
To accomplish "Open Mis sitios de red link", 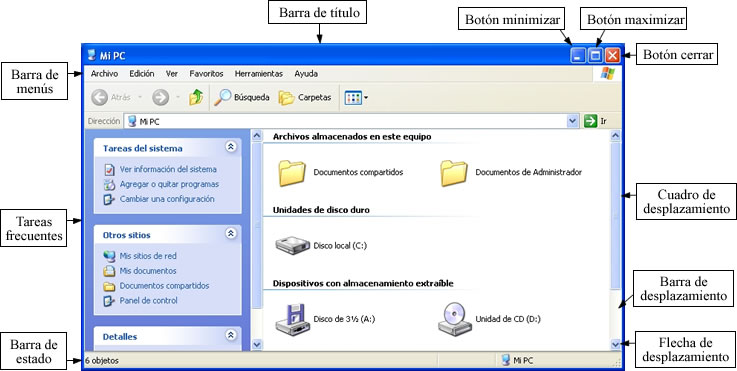I will tap(148, 256).
